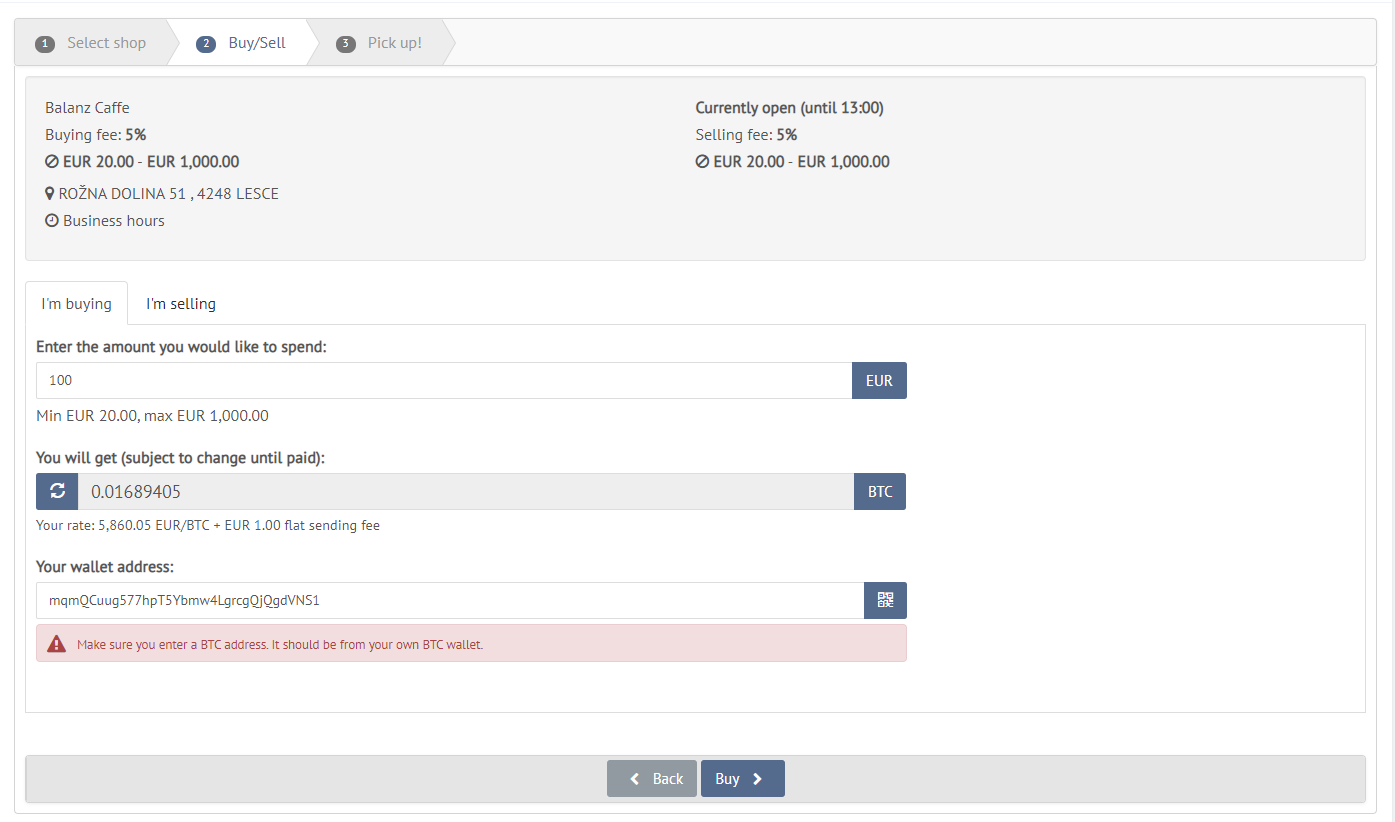The image size is (1395, 822).
Task: Focus the wallet address field
Action: 450,600
